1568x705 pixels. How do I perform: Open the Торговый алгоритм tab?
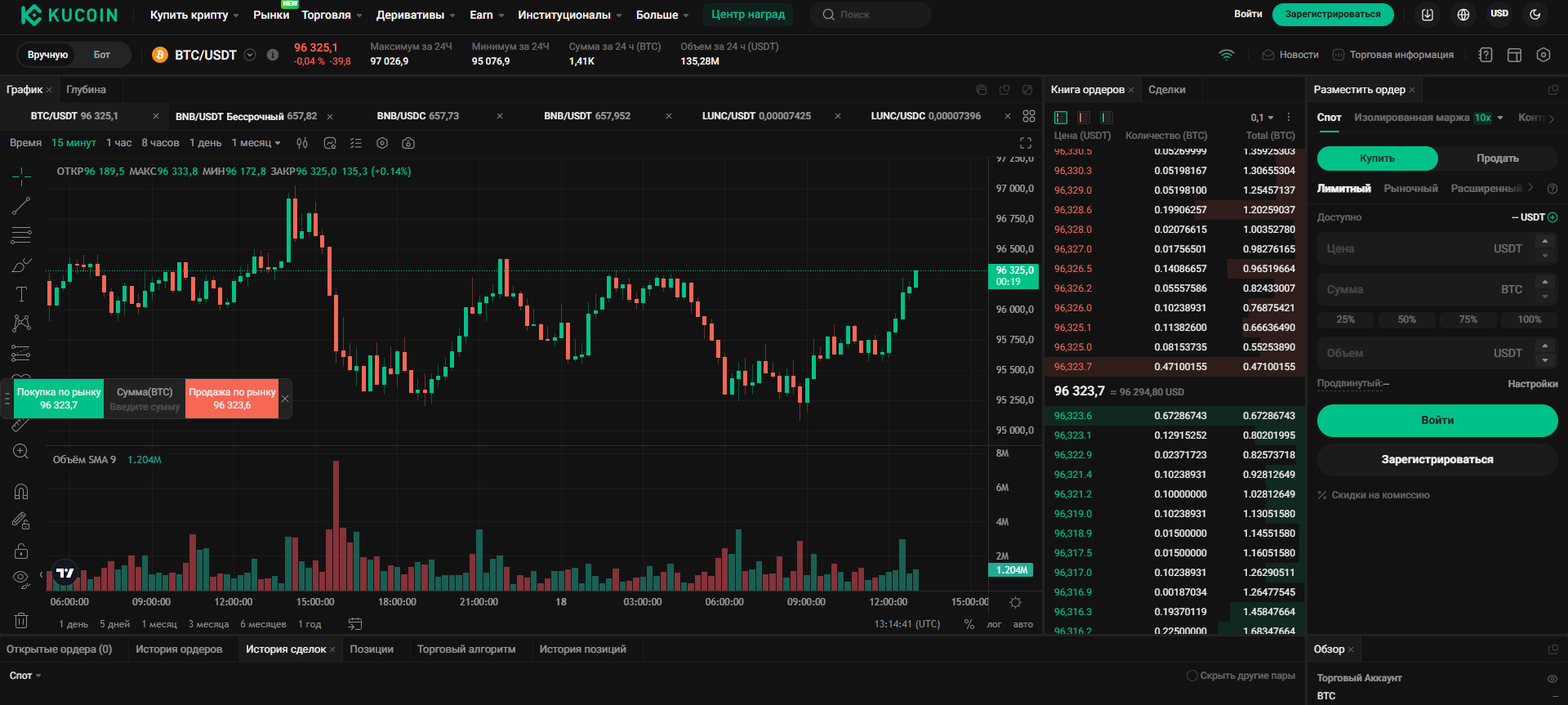point(466,649)
